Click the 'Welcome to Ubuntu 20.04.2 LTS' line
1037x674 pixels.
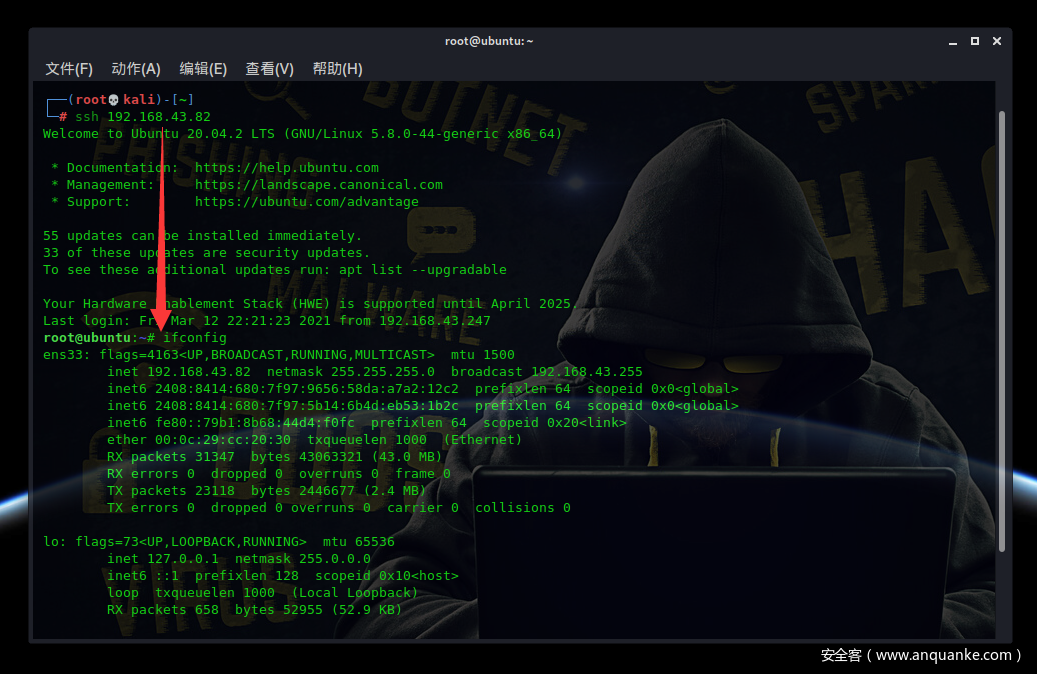coord(302,134)
